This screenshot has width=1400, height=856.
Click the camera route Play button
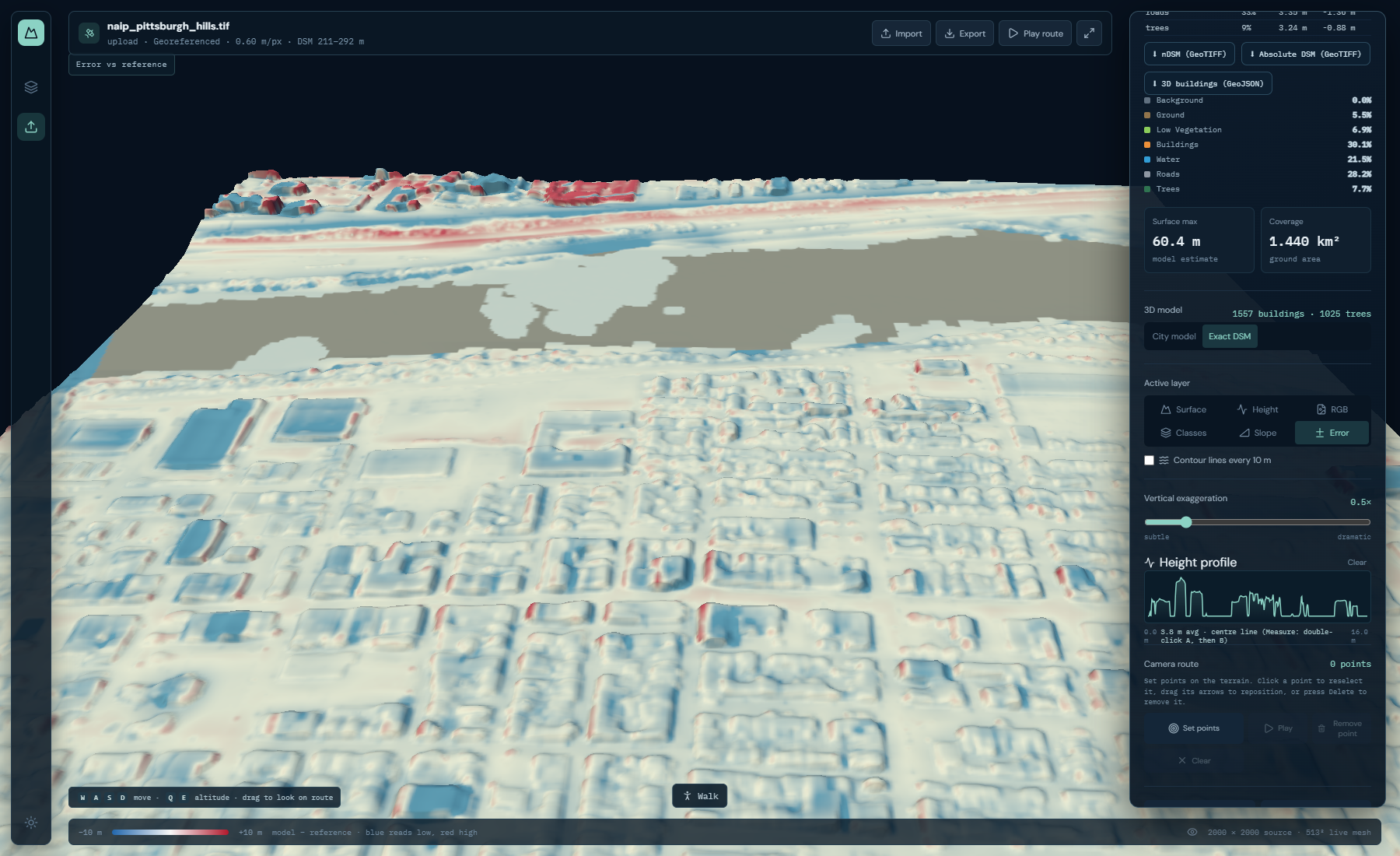pyautogui.click(x=1278, y=728)
